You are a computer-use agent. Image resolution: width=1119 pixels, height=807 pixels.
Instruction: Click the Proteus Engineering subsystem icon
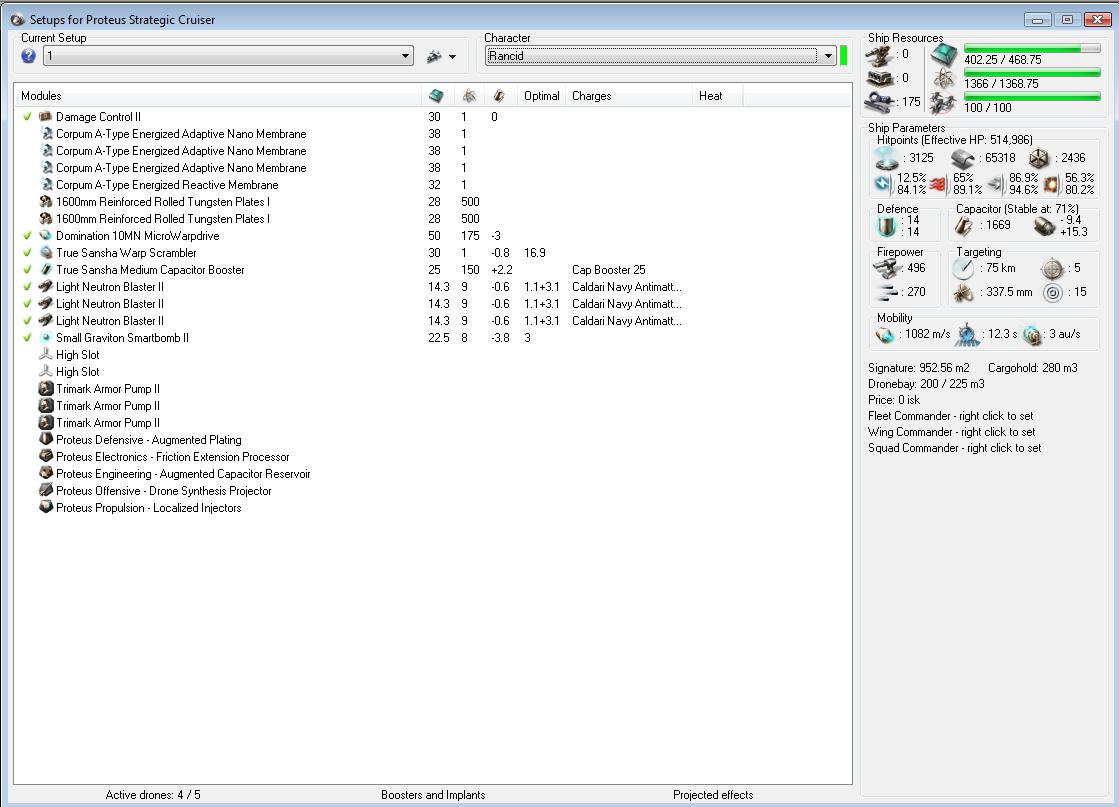click(46, 474)
